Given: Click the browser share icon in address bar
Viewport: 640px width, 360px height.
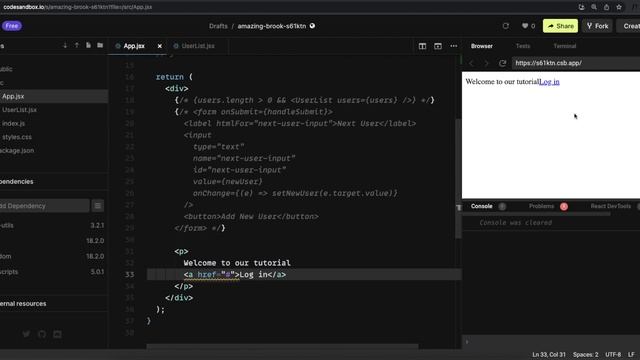Looking at the screenshot, I should (x=607, y=7).
